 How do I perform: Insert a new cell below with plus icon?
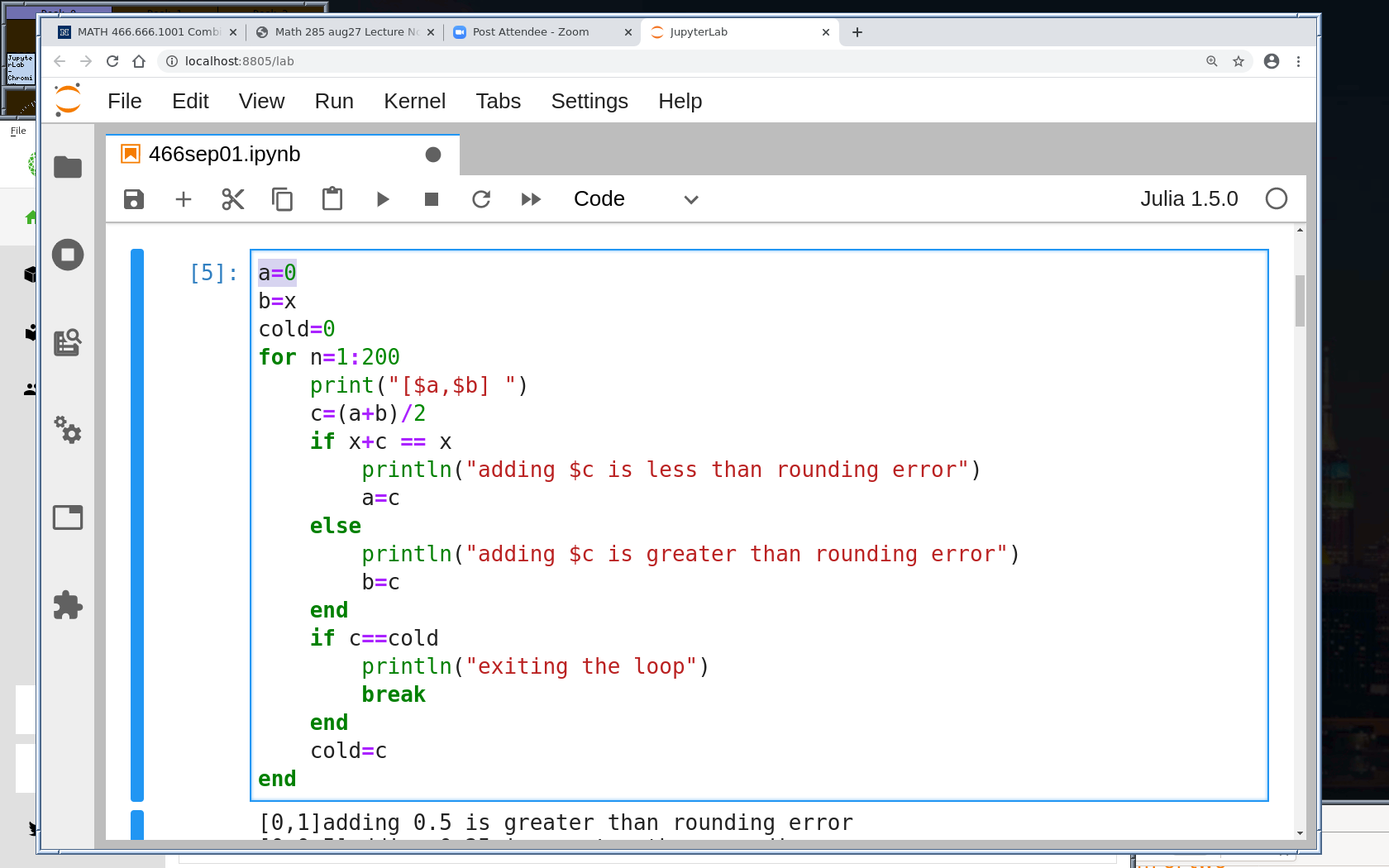[184, 199]
